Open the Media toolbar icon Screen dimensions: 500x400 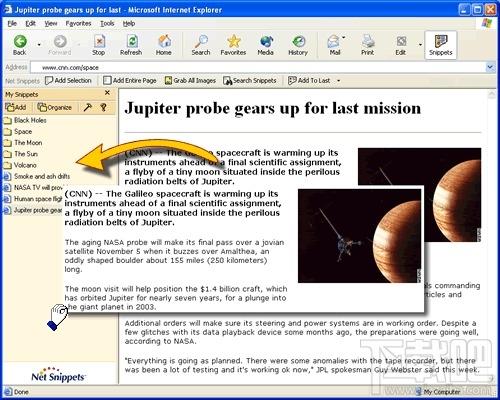266,45
